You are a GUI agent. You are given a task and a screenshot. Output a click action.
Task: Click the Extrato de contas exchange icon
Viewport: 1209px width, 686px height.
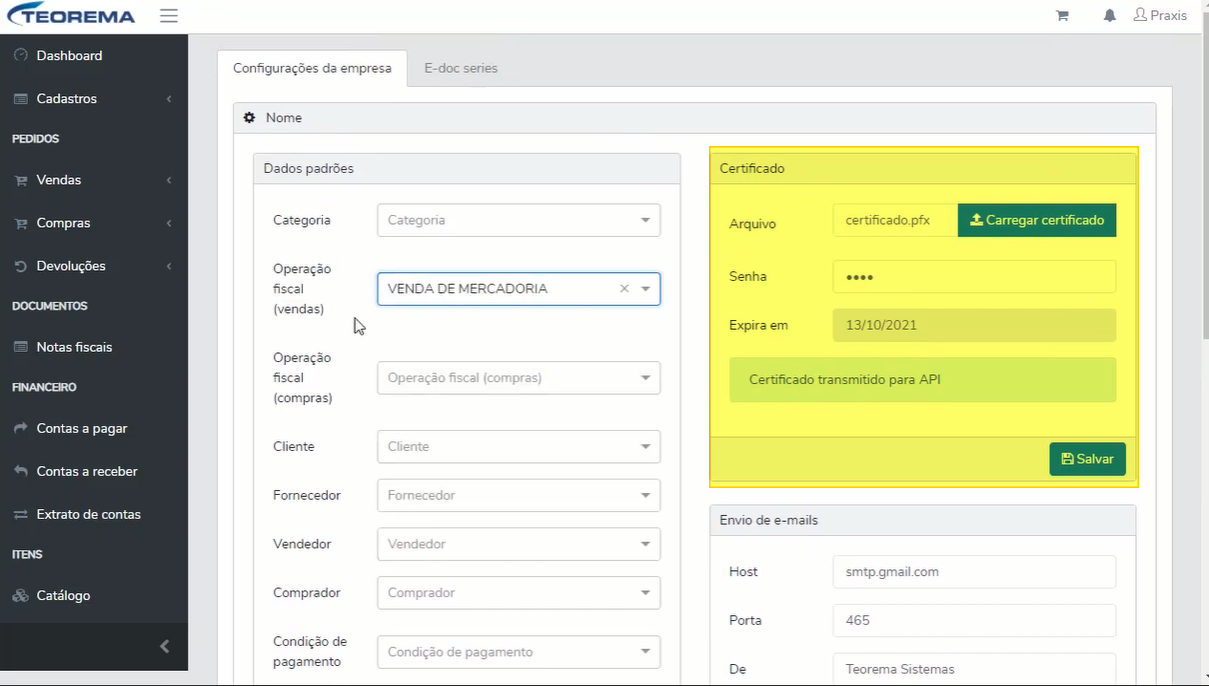pyautogui.click(x=20, y=514)
